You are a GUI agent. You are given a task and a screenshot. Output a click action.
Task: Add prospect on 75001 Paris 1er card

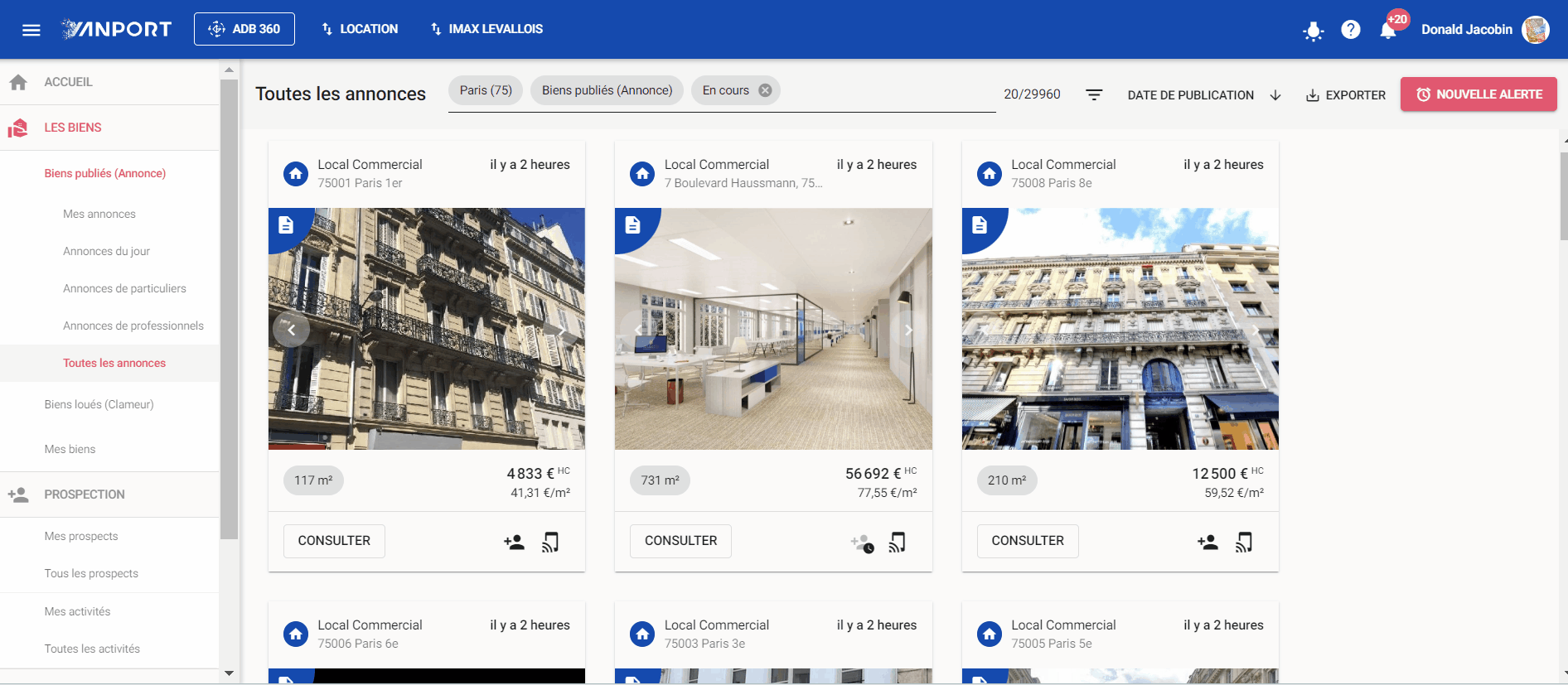tap(514, 543)
